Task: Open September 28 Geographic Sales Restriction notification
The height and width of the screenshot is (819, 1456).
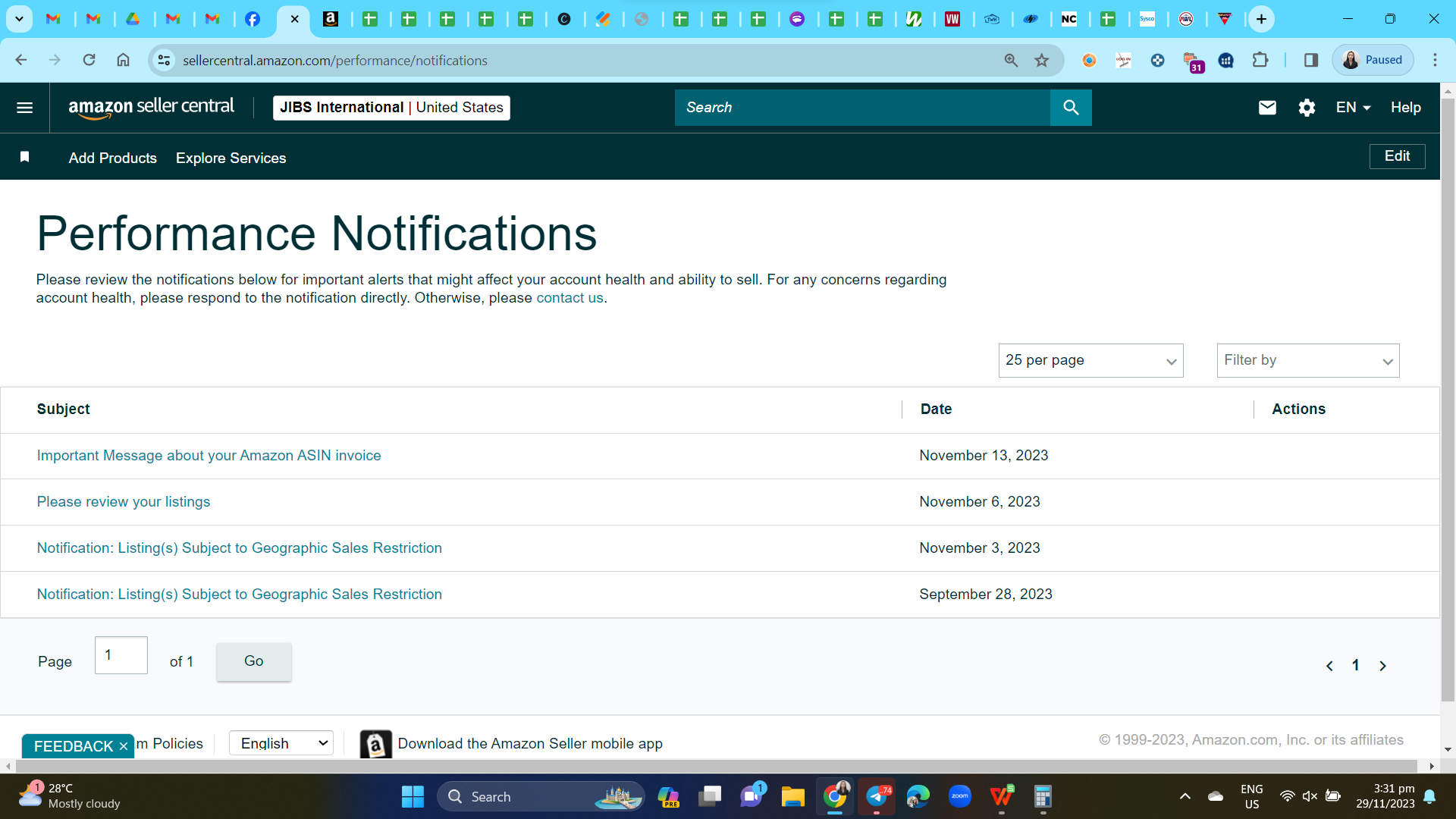Action: pos(240,595)
